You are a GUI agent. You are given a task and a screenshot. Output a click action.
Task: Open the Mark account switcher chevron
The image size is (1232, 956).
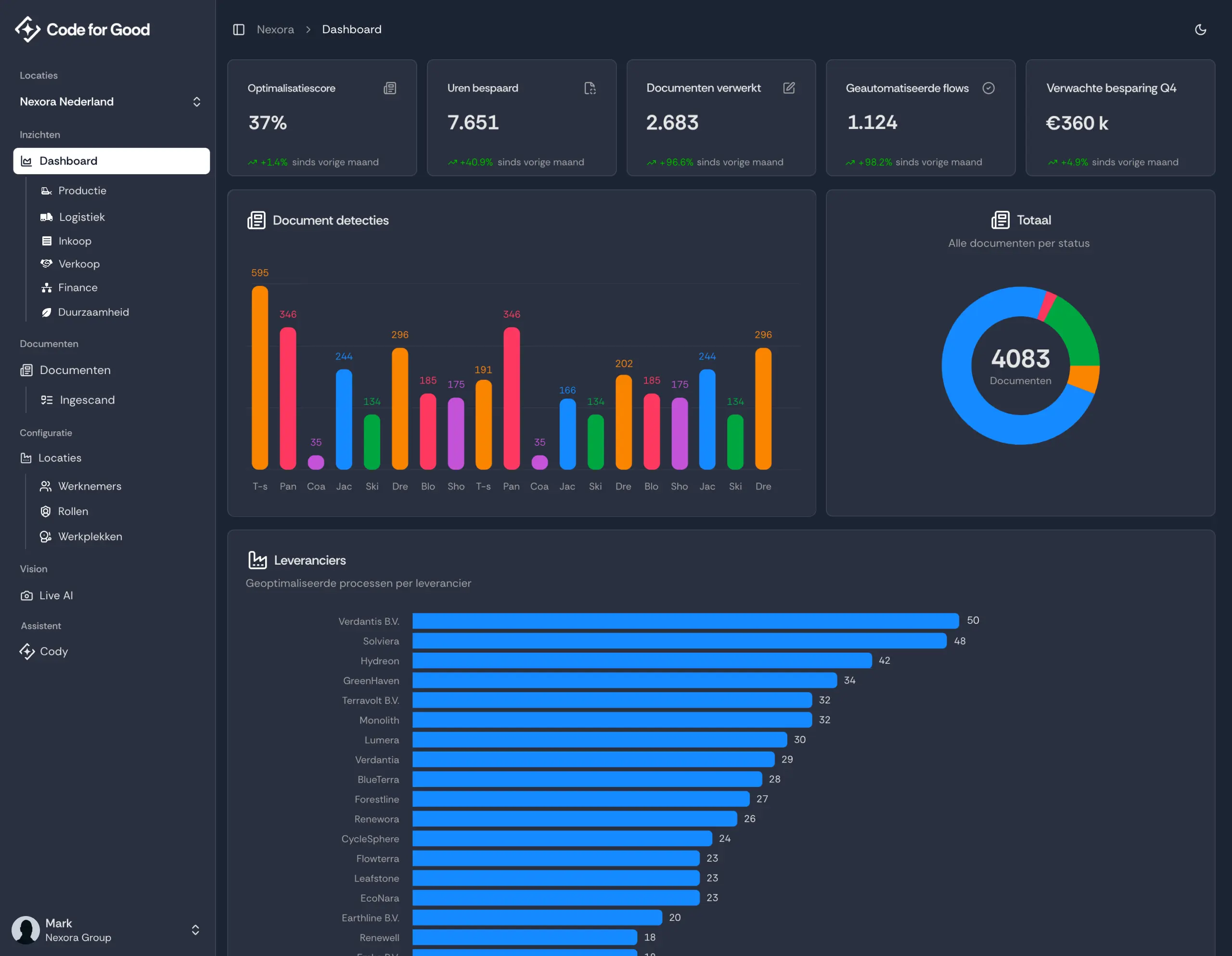[195, 930]
